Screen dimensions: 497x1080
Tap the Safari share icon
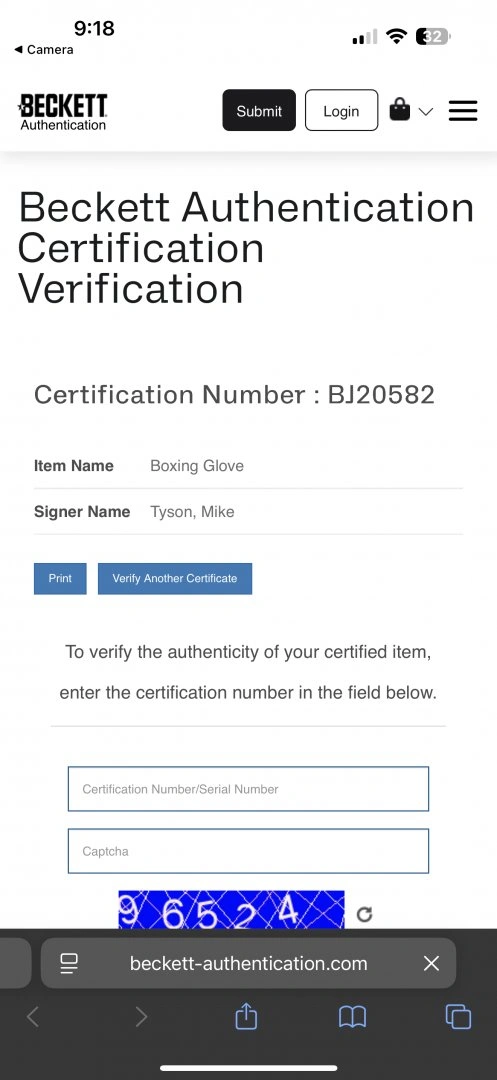click(246, 1016)
